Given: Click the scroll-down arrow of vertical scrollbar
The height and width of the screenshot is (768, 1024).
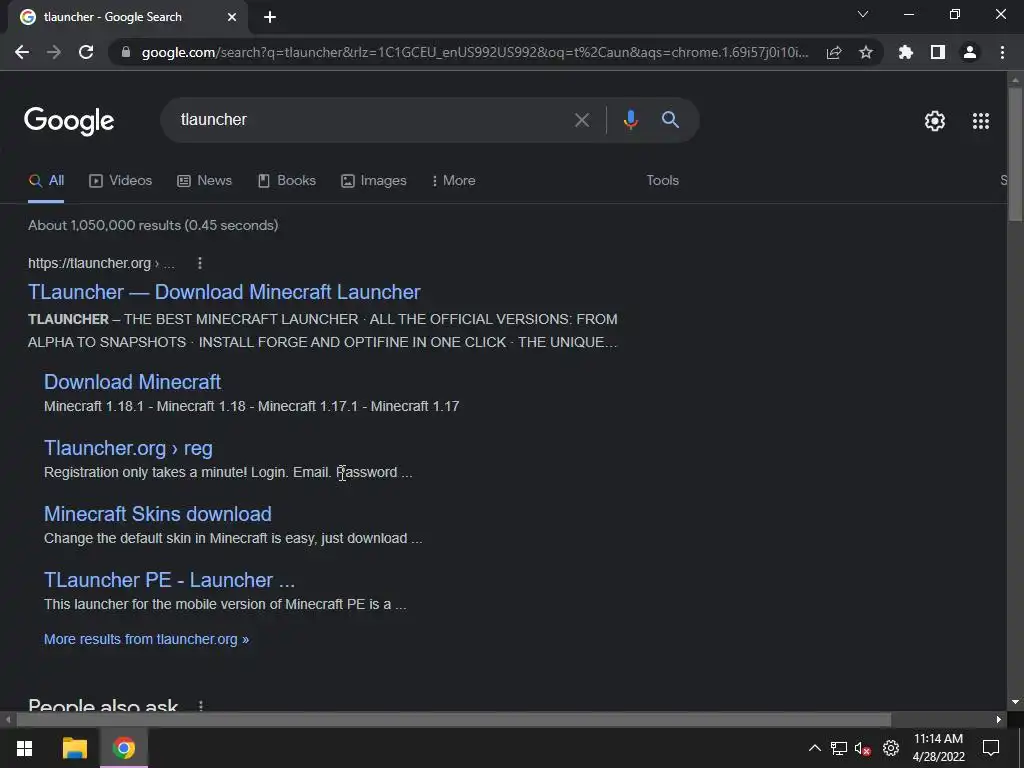Looking at the screenshot, I should [x=1014, y=702].
